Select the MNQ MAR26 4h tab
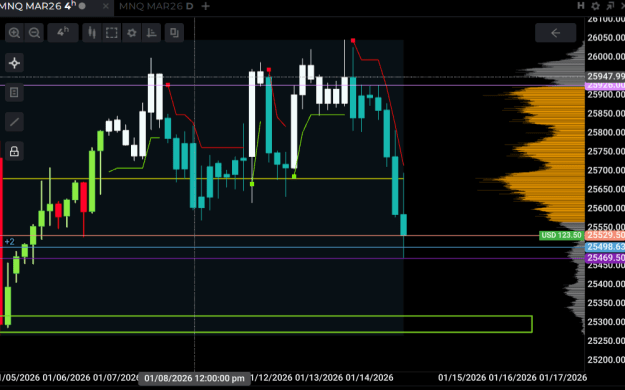 point(38,6)
